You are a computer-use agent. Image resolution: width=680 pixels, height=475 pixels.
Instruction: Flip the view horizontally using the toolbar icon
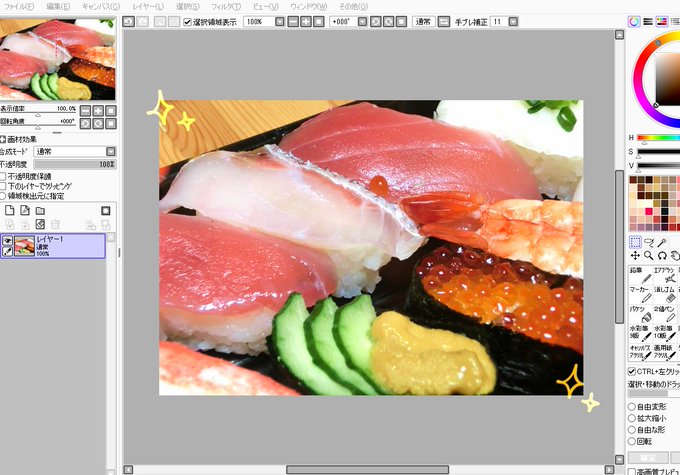444,21
